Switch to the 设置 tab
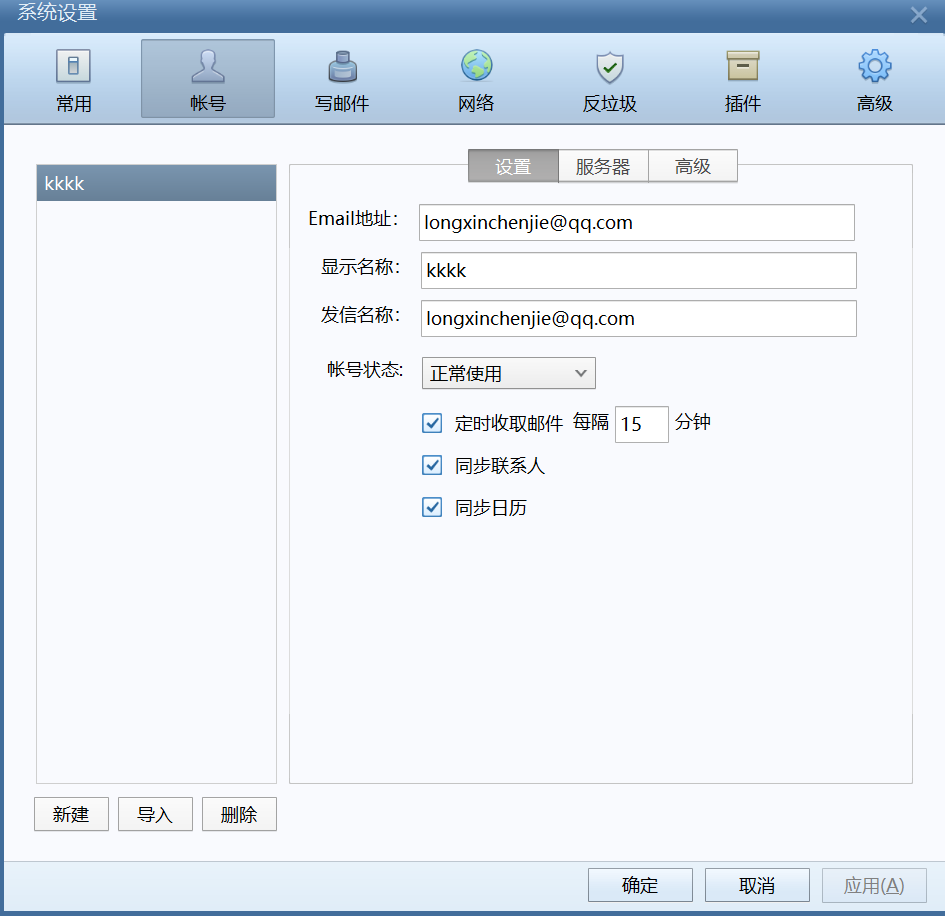Image resolution: width=945 pixels, height=916 pixels. pos(513,166)
